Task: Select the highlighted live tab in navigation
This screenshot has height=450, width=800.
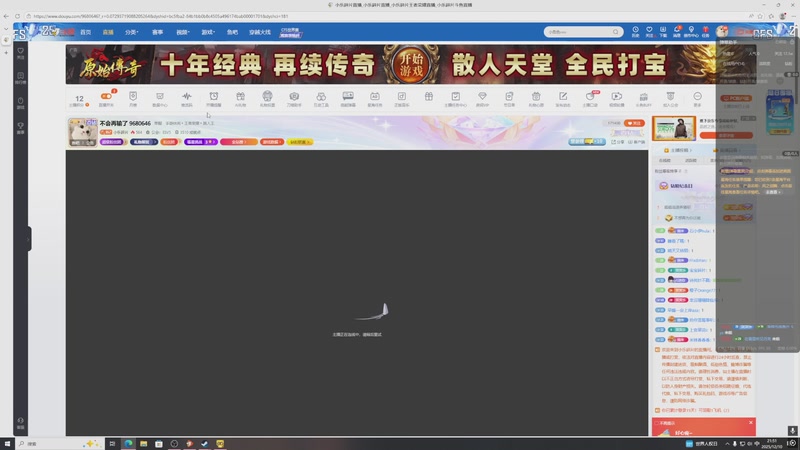Action: point(108,32)
